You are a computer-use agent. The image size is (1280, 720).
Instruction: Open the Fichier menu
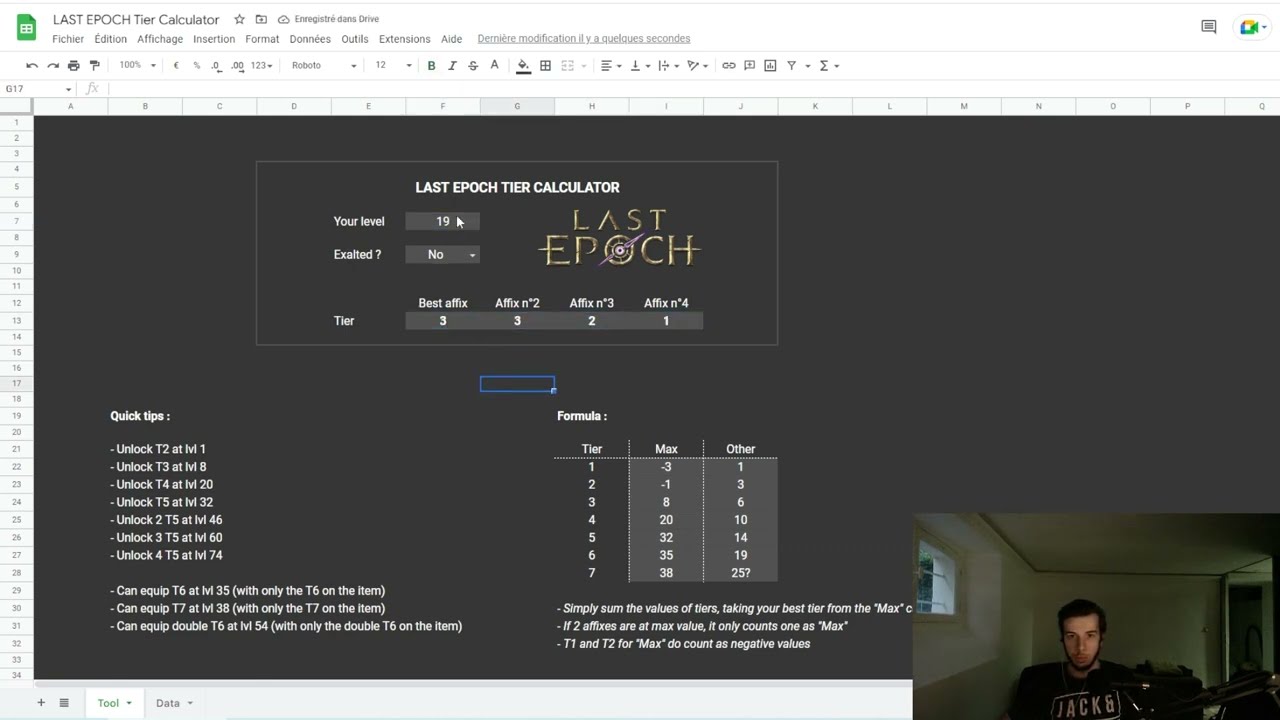click(68, 39)
